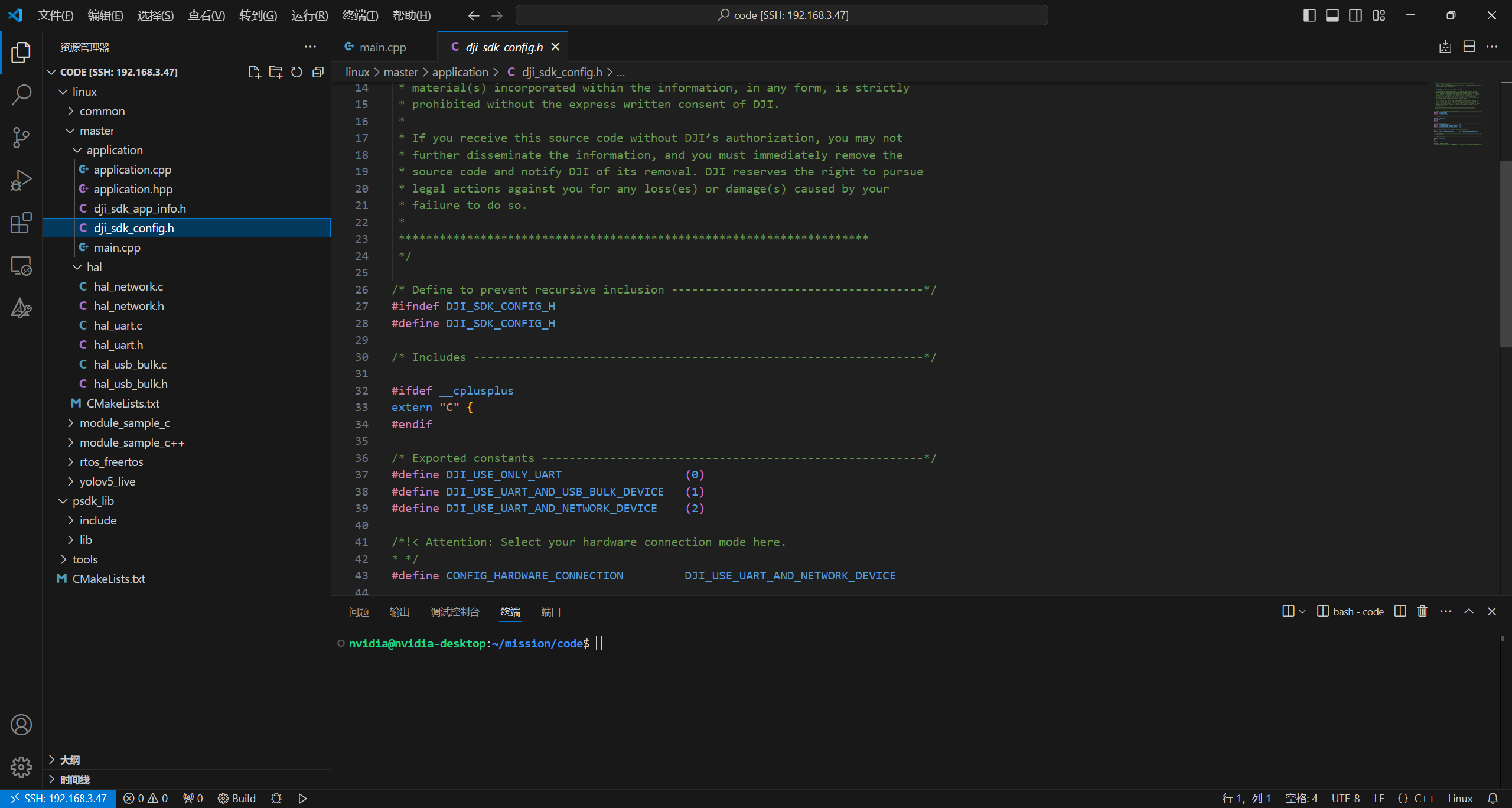Collapse the hal folder
Screen dimensions: 1512x808
click(186, 267)
